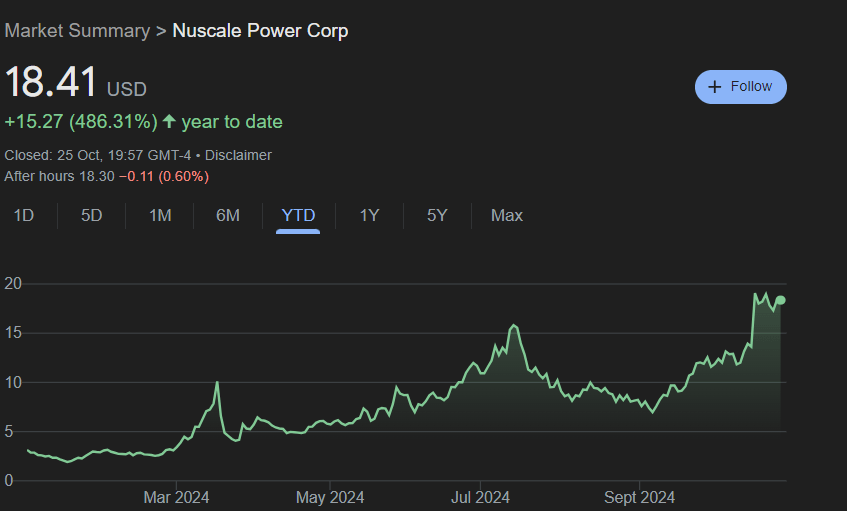Click the Nuscale Power Corp title
The image size is (847, 511).
point(260,31)
